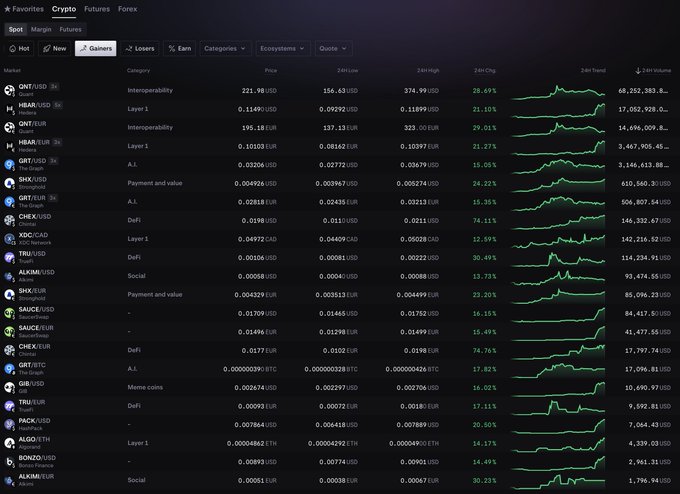Sort by Price column header
The image size is (680, 494).
point(271,70)
